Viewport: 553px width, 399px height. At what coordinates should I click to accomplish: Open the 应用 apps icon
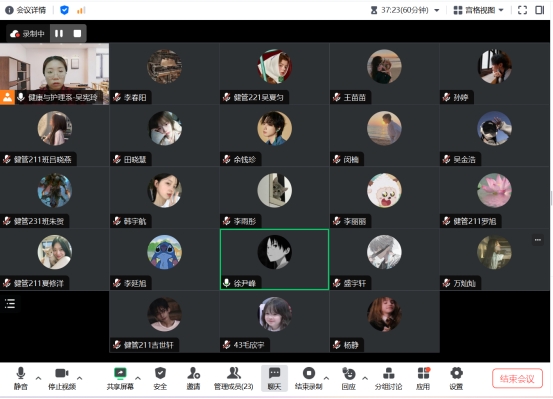point(423,378)
